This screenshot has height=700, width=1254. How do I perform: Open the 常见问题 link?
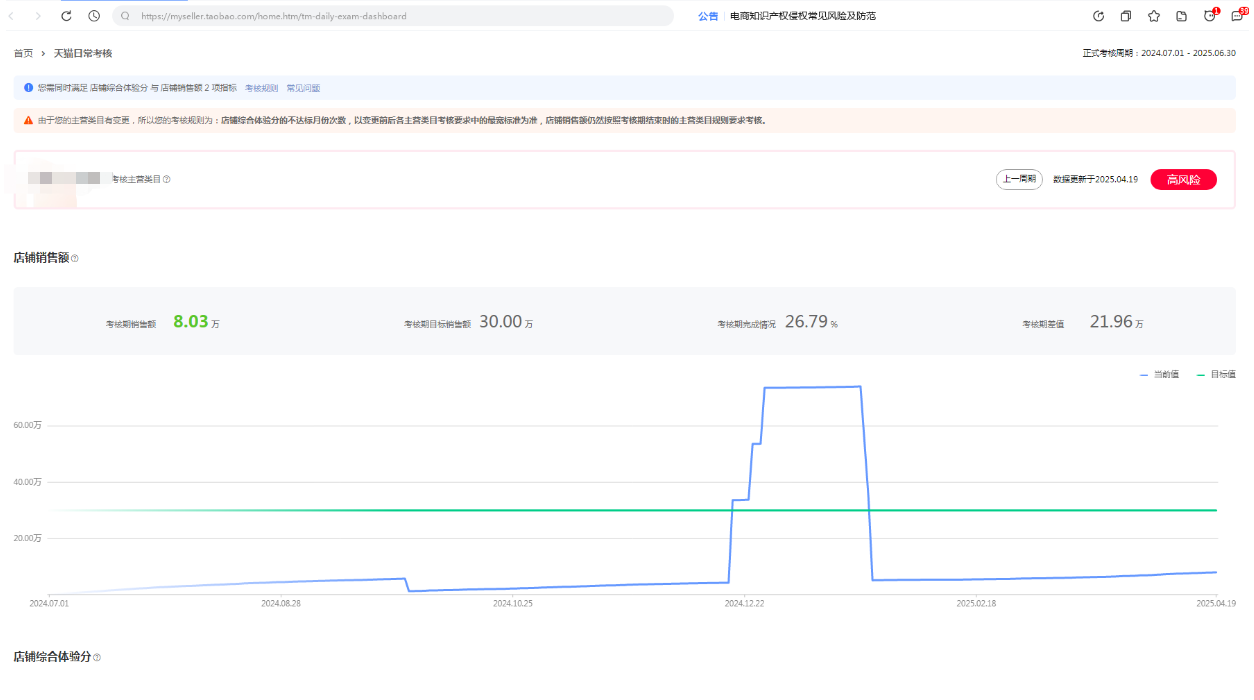(x=303, y=88)
